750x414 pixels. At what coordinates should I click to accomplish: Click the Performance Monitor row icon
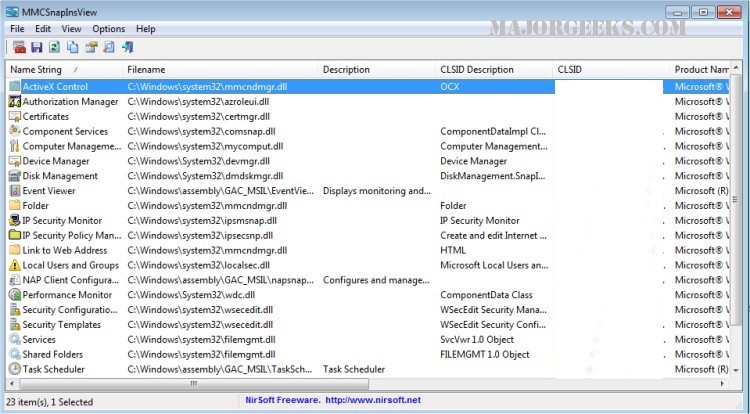pos(15,294)
